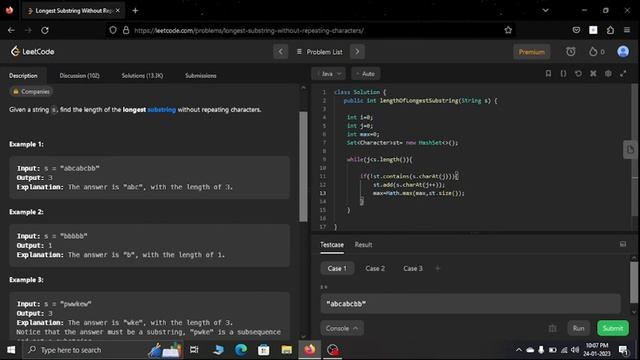640x360 pixels.
Task: Open the Java language dropdown
Action: tap(329, 74)
